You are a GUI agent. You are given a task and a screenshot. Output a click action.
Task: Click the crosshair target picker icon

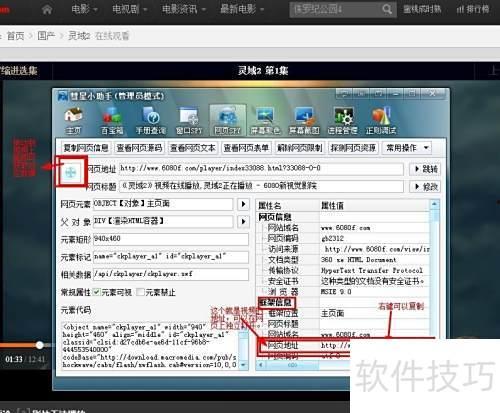point(71,172)
